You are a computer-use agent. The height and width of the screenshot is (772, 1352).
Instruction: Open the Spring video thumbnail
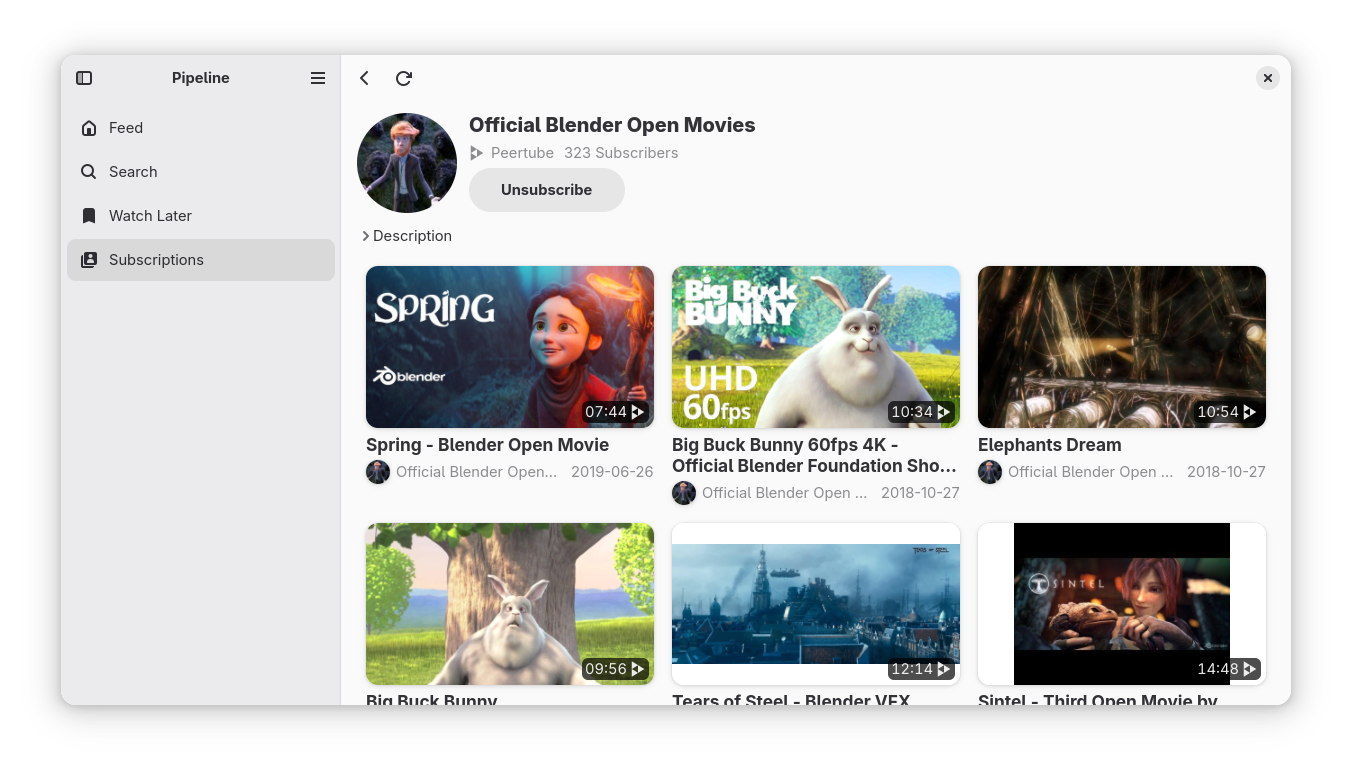[x=509, y=346]
